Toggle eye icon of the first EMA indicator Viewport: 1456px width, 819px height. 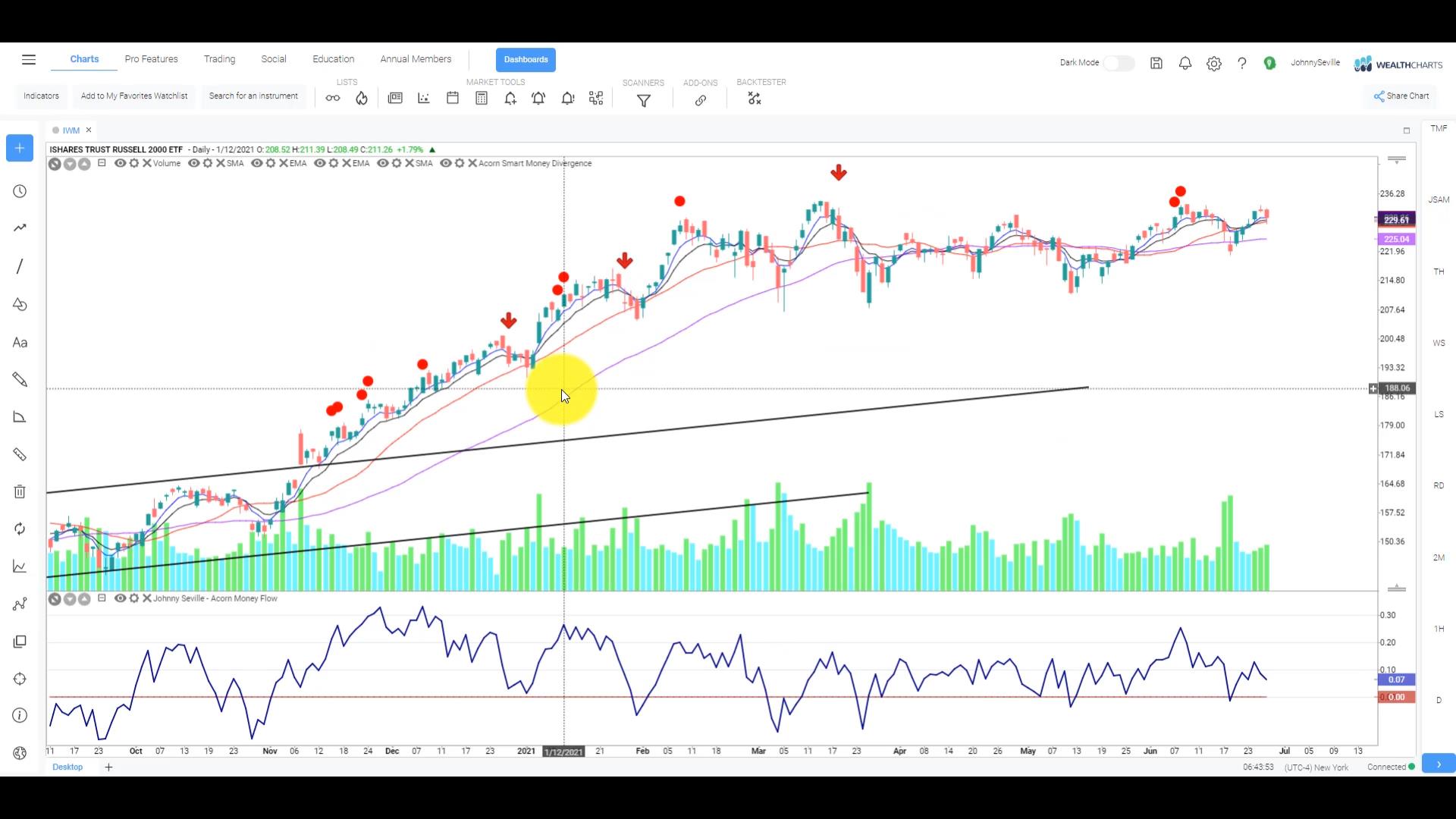256,163
